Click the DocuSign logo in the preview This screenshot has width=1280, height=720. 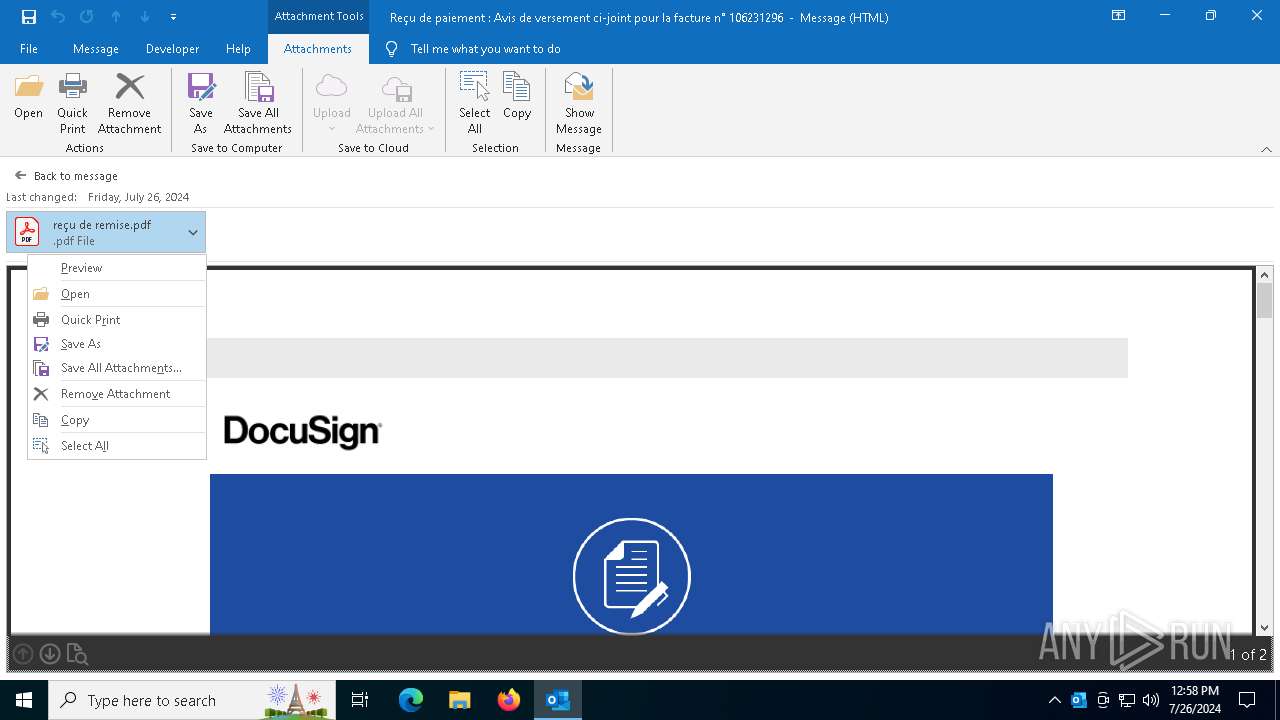[302, 432]
